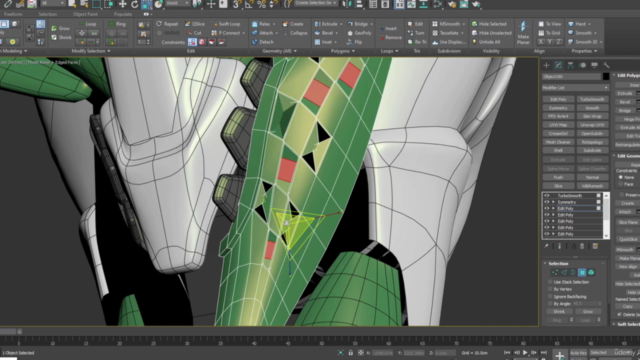Expand Properties panel arrow
The height and width of the screenshot is (360, 640).
point(596,51)
